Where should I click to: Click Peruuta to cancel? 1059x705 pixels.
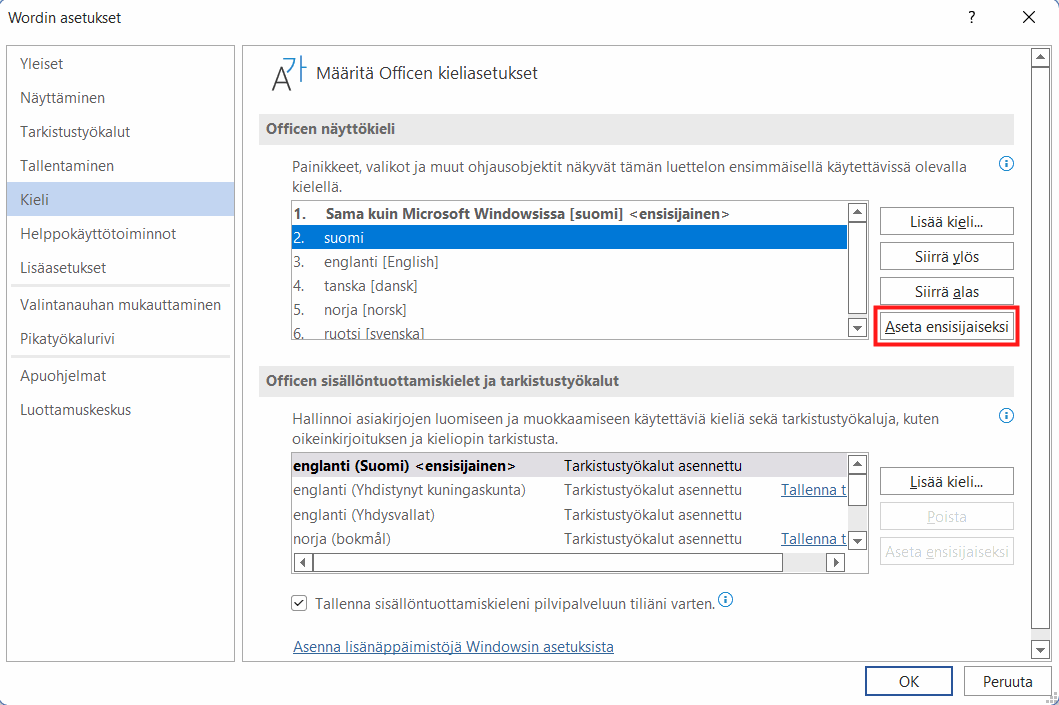(x=1007, y=681)
